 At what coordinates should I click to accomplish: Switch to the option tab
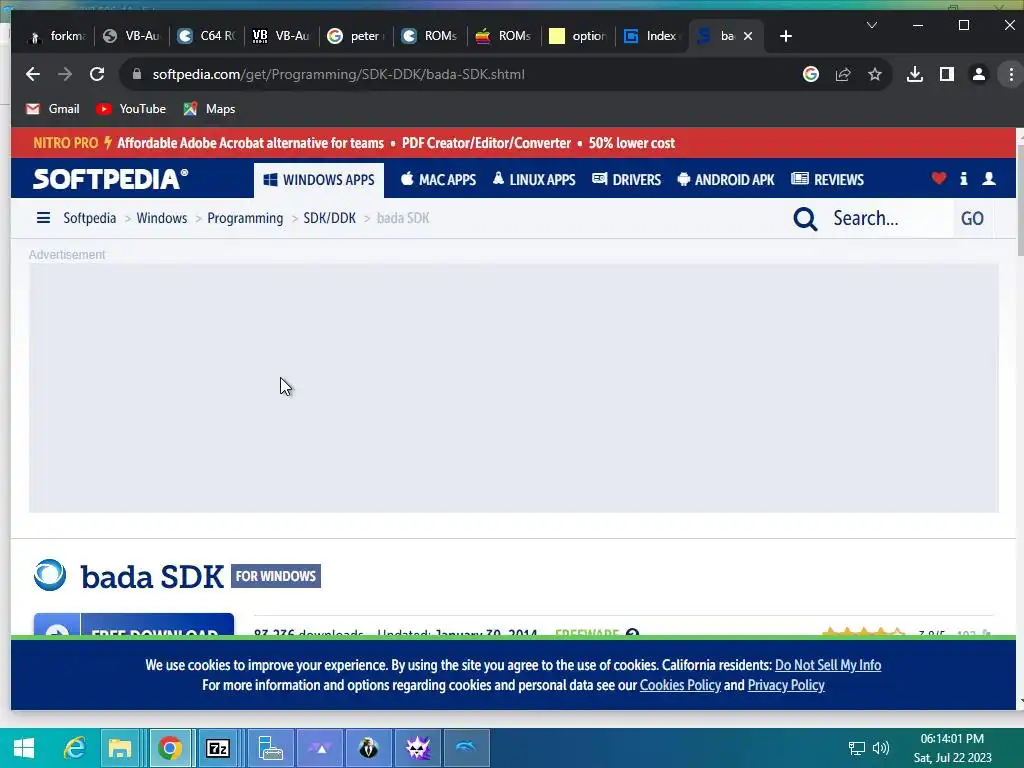(577, 36)
